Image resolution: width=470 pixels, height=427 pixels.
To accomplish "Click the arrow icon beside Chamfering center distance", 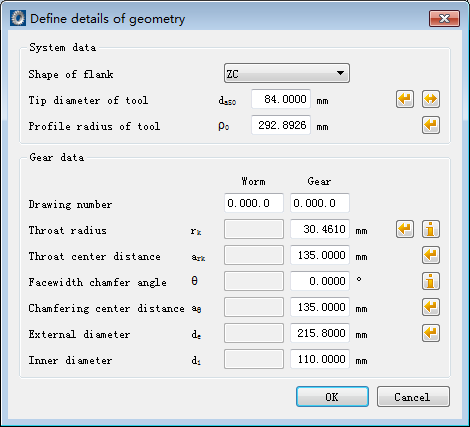I will coord(431,307).
